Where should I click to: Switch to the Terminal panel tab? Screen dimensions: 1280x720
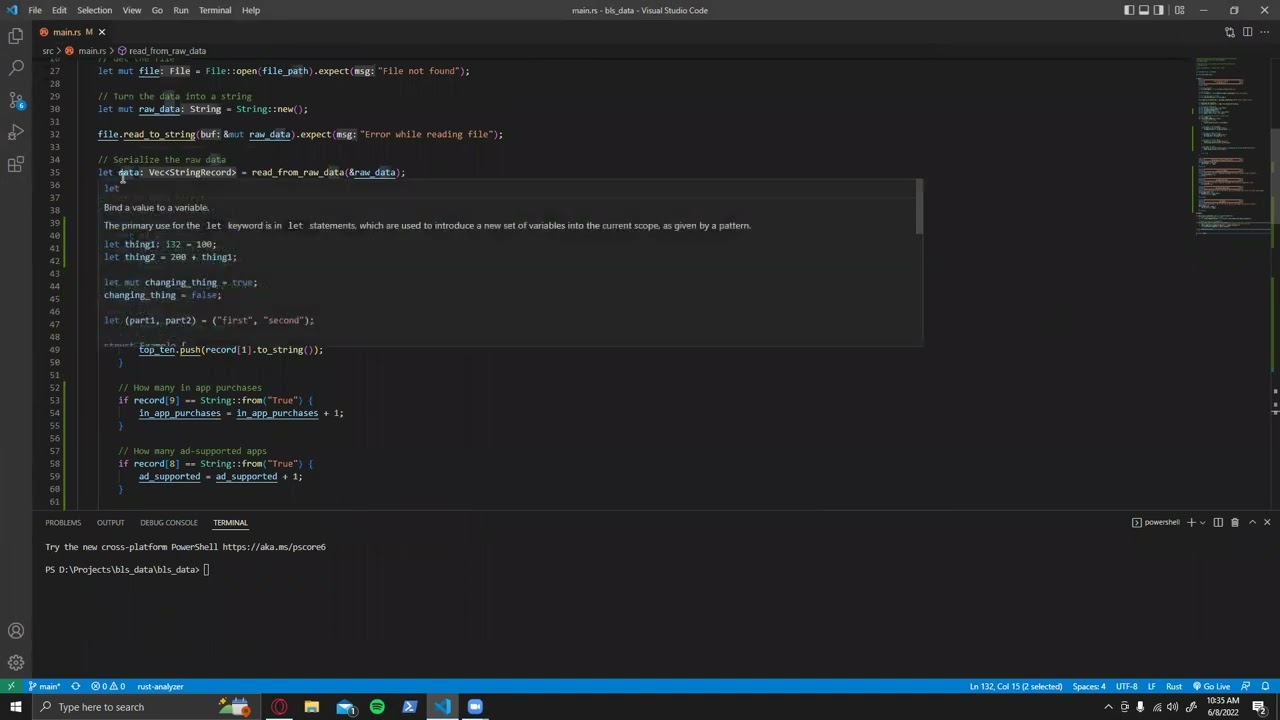(x=230, y=522)
